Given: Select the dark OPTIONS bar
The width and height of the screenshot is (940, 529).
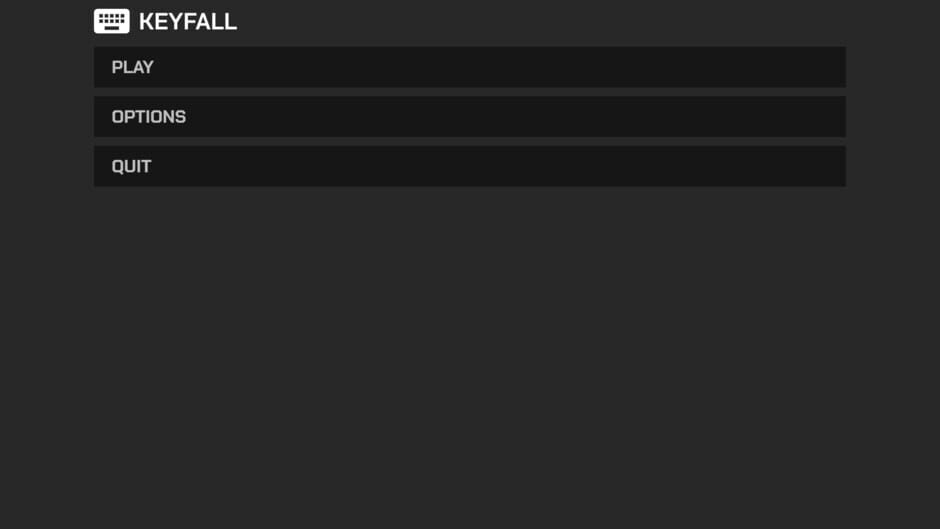Looking at the screenshot, I should (x=469, y=117).
